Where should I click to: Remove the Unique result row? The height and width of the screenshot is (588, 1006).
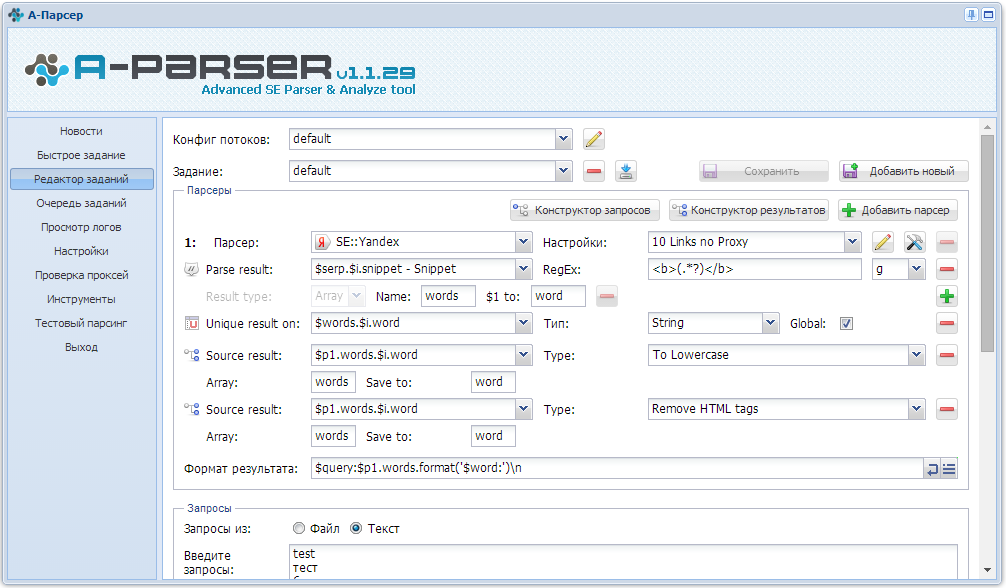point(946,323)
